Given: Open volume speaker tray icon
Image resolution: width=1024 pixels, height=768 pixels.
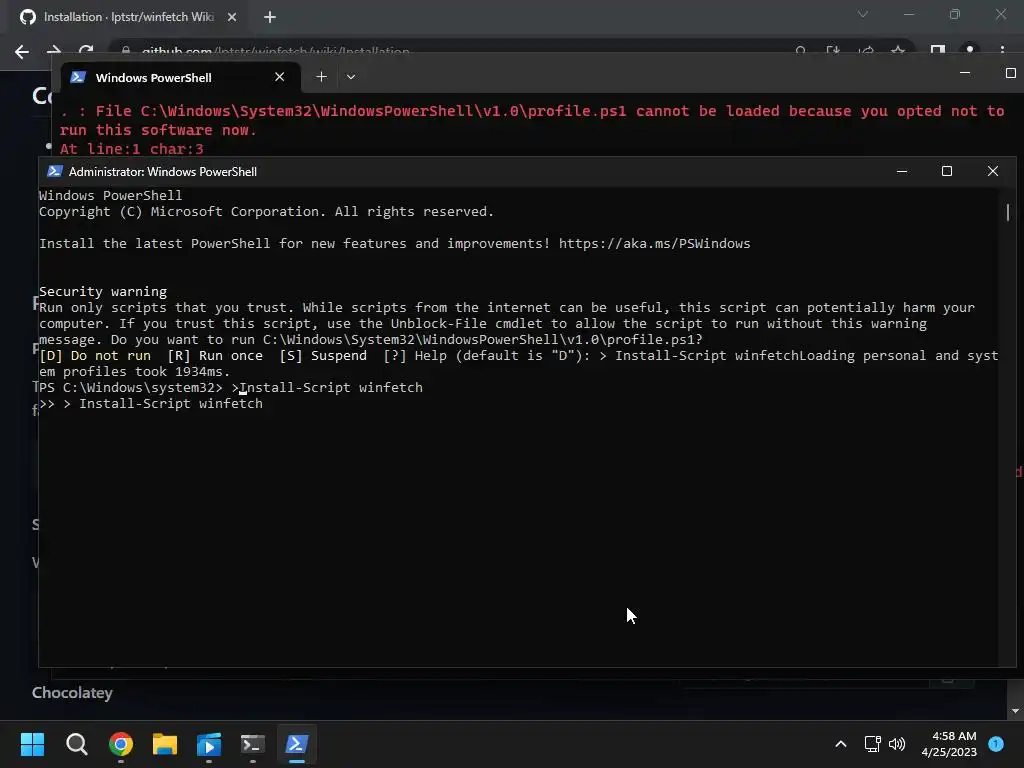Looking at the screenshot, I should tap(897, 744).
